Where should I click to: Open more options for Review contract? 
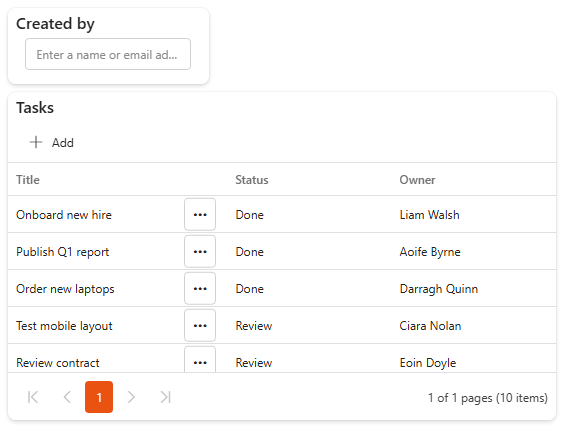(x=200, y=360)
